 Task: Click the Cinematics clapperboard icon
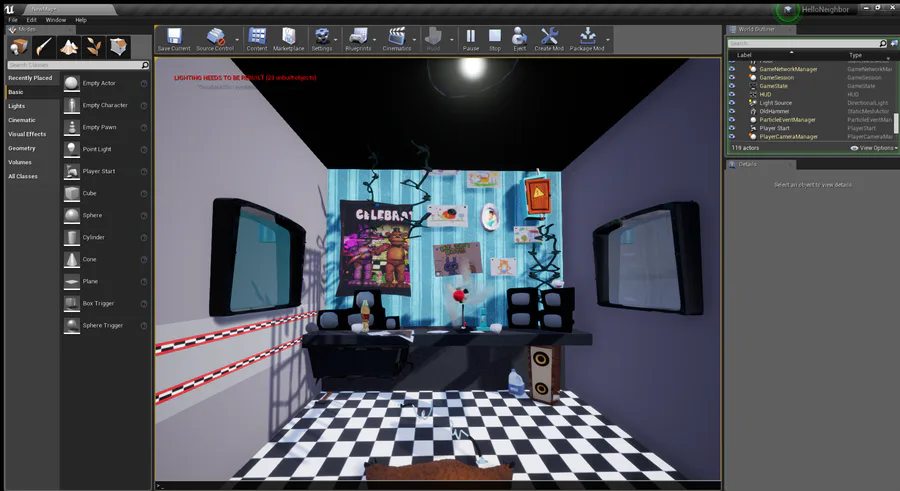coord(397,36)
